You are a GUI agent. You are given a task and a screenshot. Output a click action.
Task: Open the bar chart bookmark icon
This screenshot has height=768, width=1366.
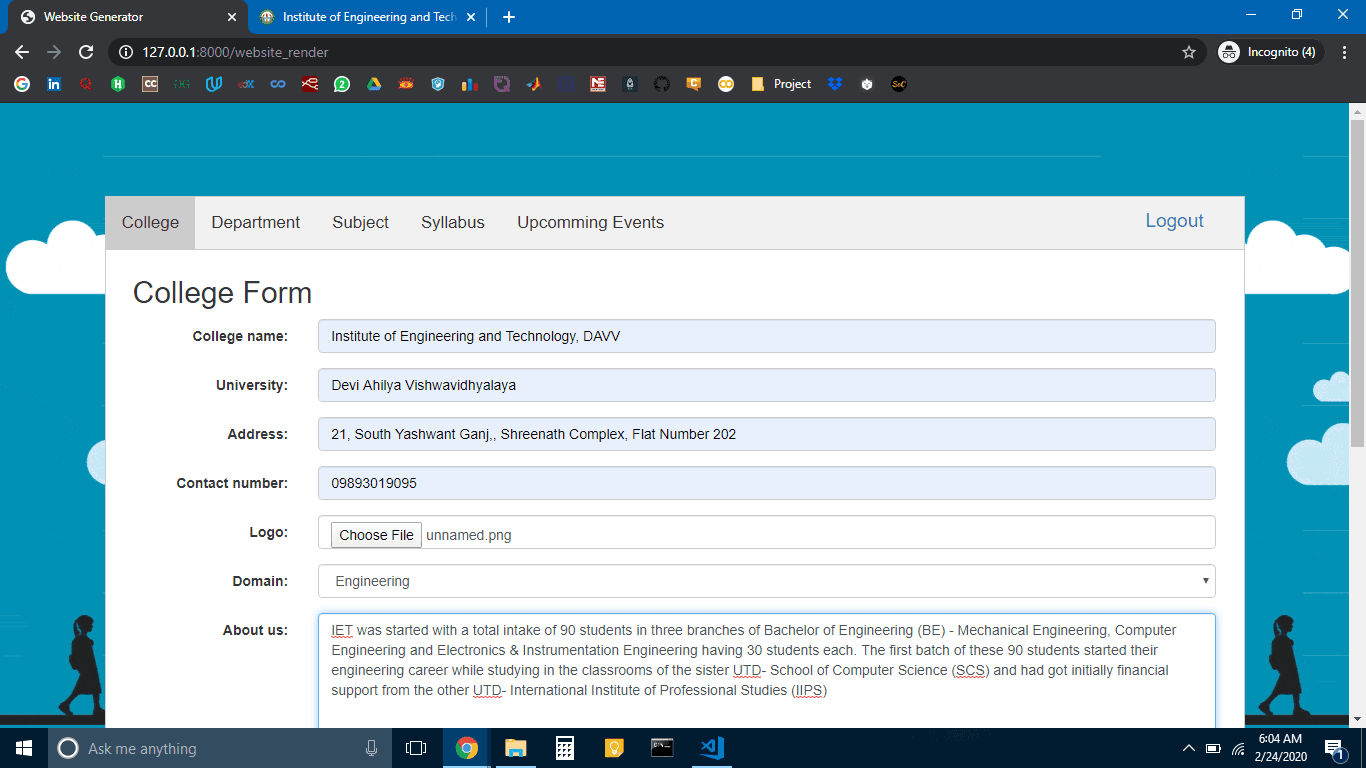click(x=470, y=84)
